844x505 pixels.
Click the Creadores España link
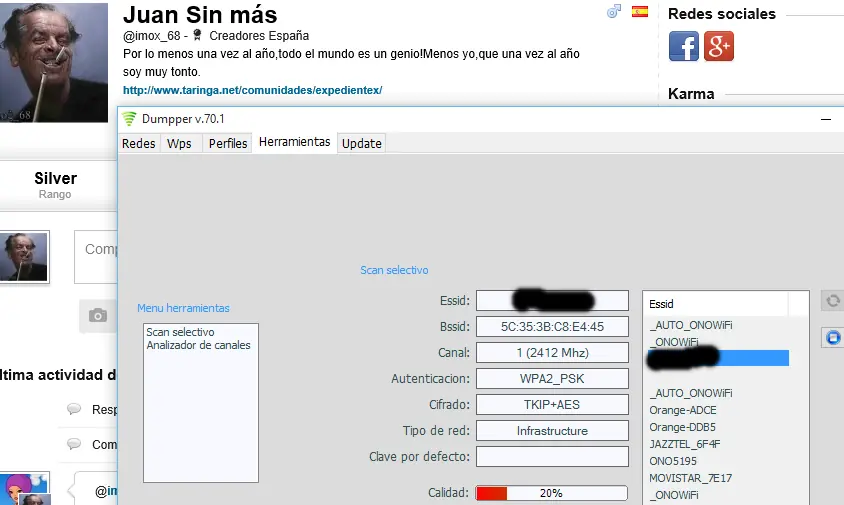coord(259,36)
